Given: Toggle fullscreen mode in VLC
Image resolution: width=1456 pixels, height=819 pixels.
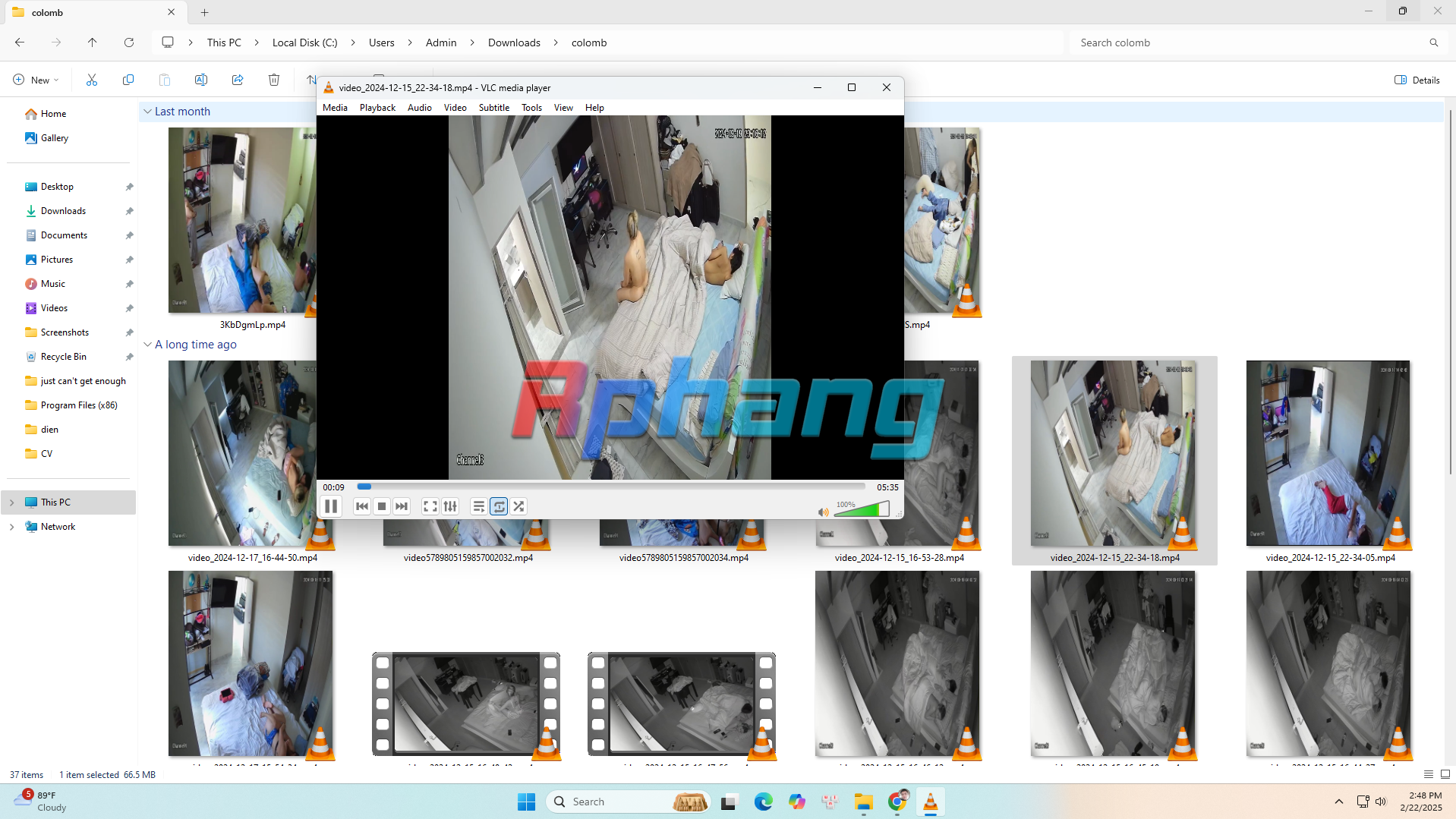Looking at the screenshot, I should [430, 506].
